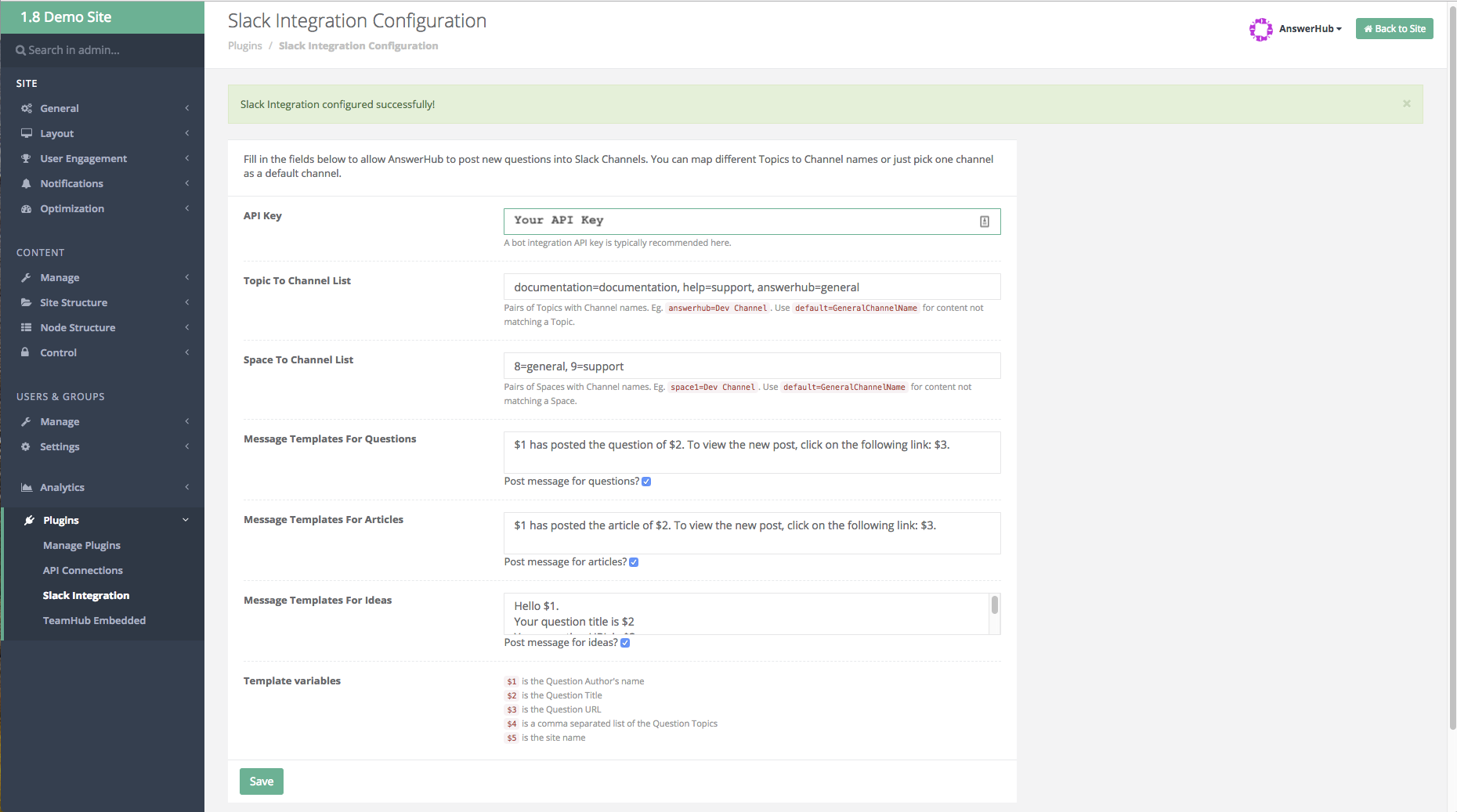Open API Connections submenu item
This screenshot has height=812, width=1457.
tap(82, 570)
